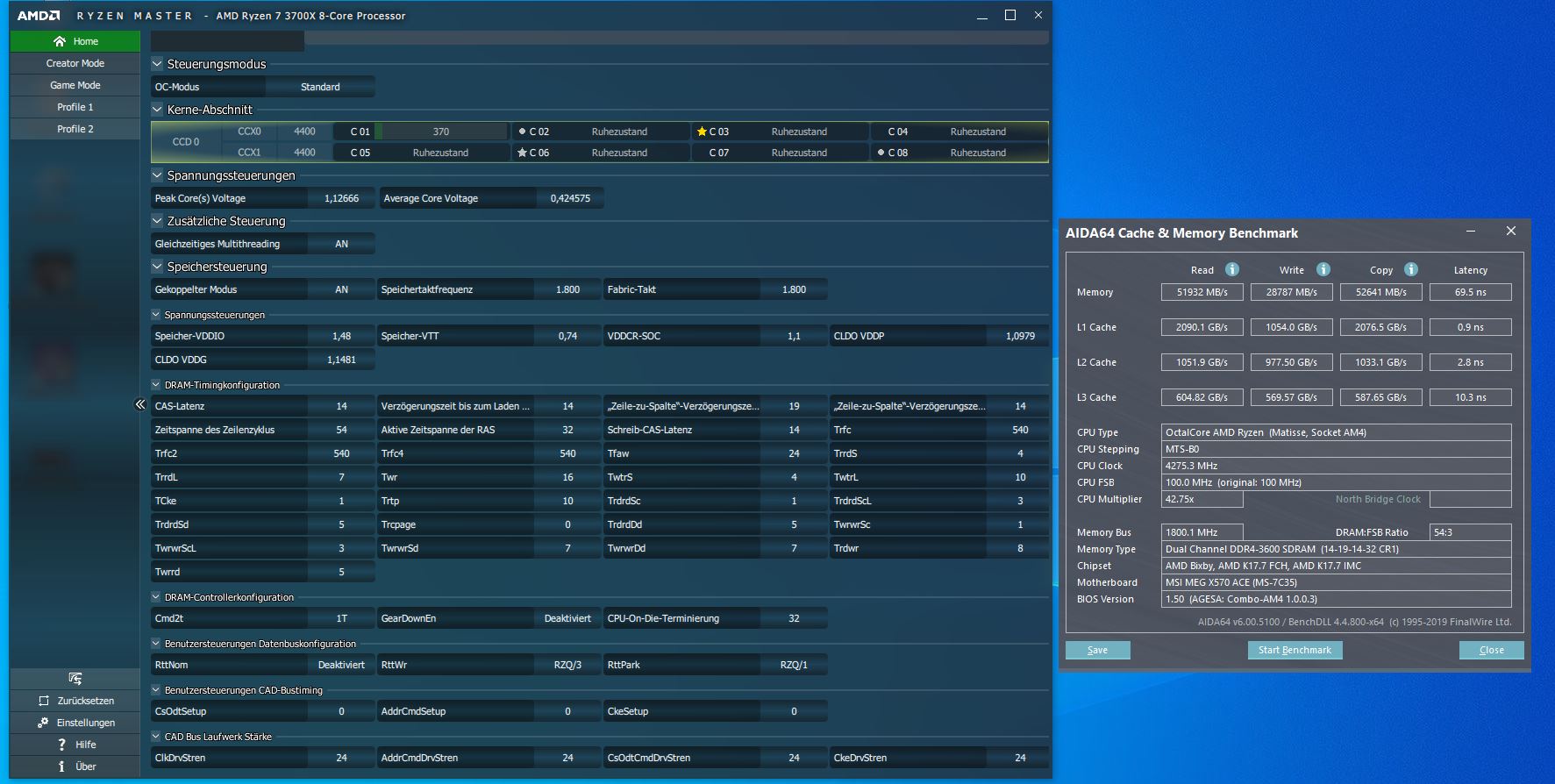Collapse Benutzersteuerungen Datenbuskonfiguration section
1555x784 pixels.
pyautogui.click(x=156, y=644)
